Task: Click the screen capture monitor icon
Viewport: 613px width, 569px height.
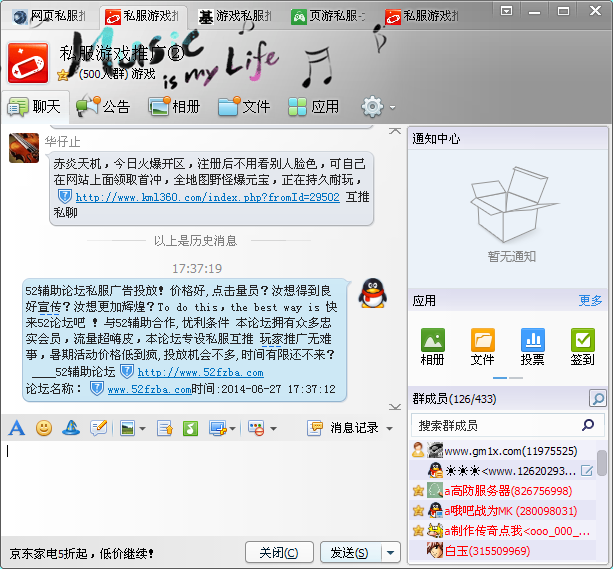Action: 218,428
